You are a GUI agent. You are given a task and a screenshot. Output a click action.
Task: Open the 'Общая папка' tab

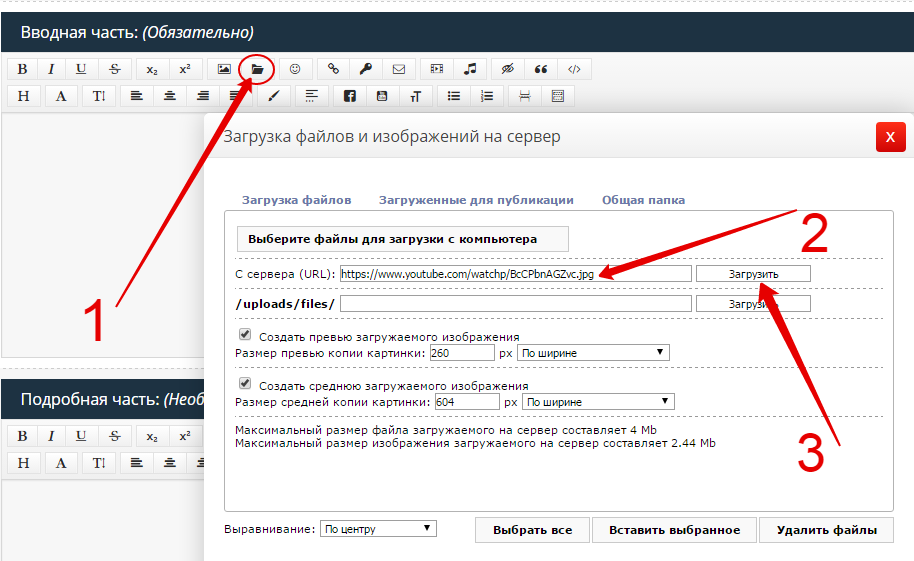pos(643,200)
